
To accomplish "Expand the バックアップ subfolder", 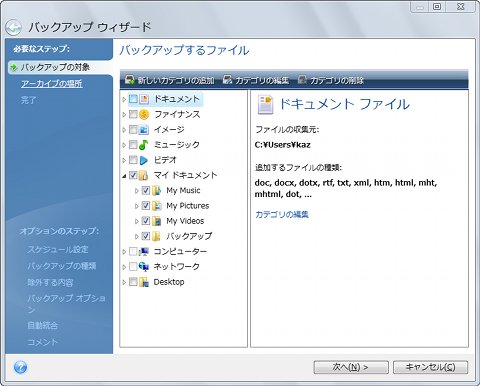I will click(x=137, y=236).
